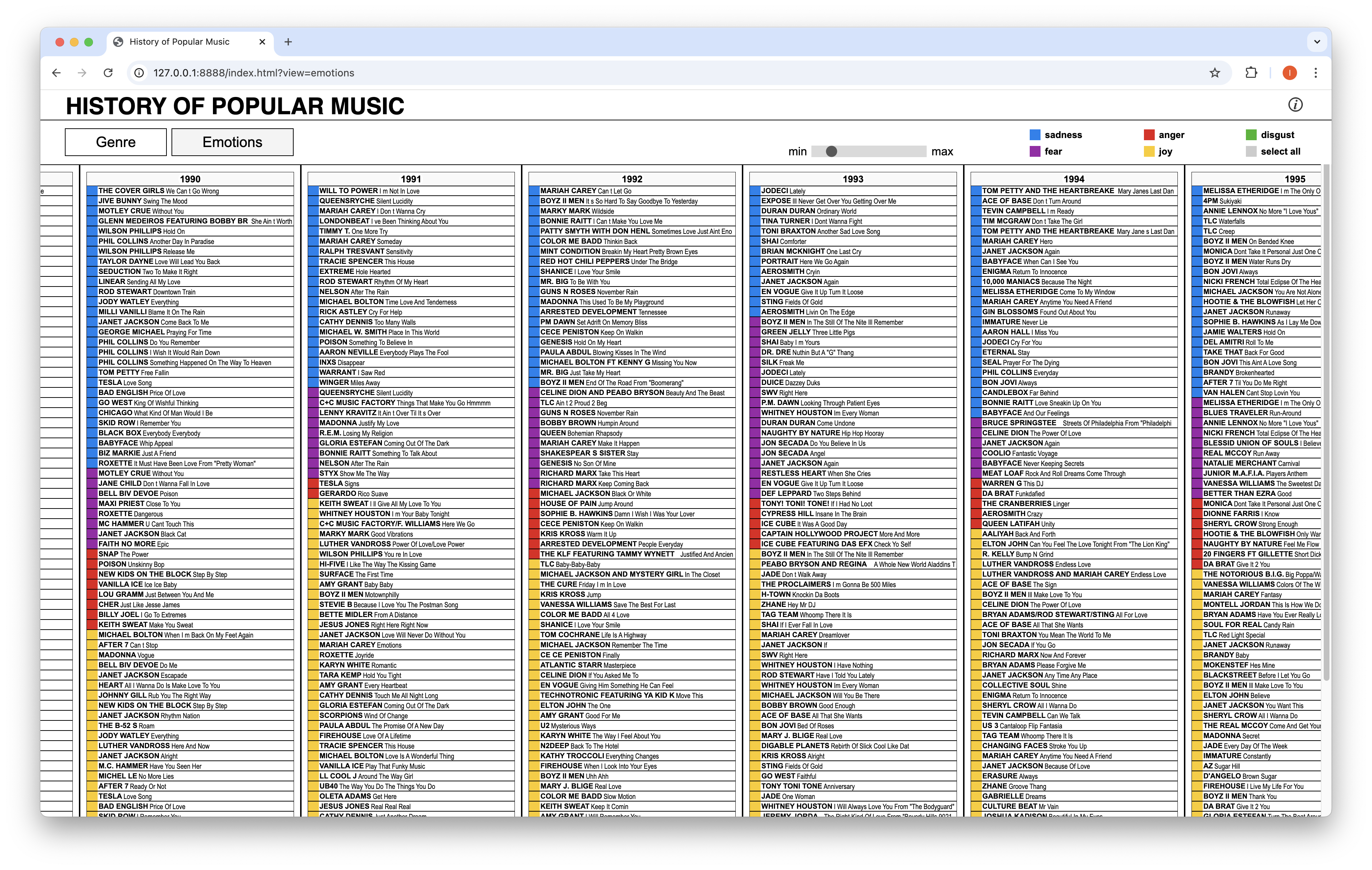Toggle the blue sadness legend swatch
Screen dimensions: 1372x870
1035,135
